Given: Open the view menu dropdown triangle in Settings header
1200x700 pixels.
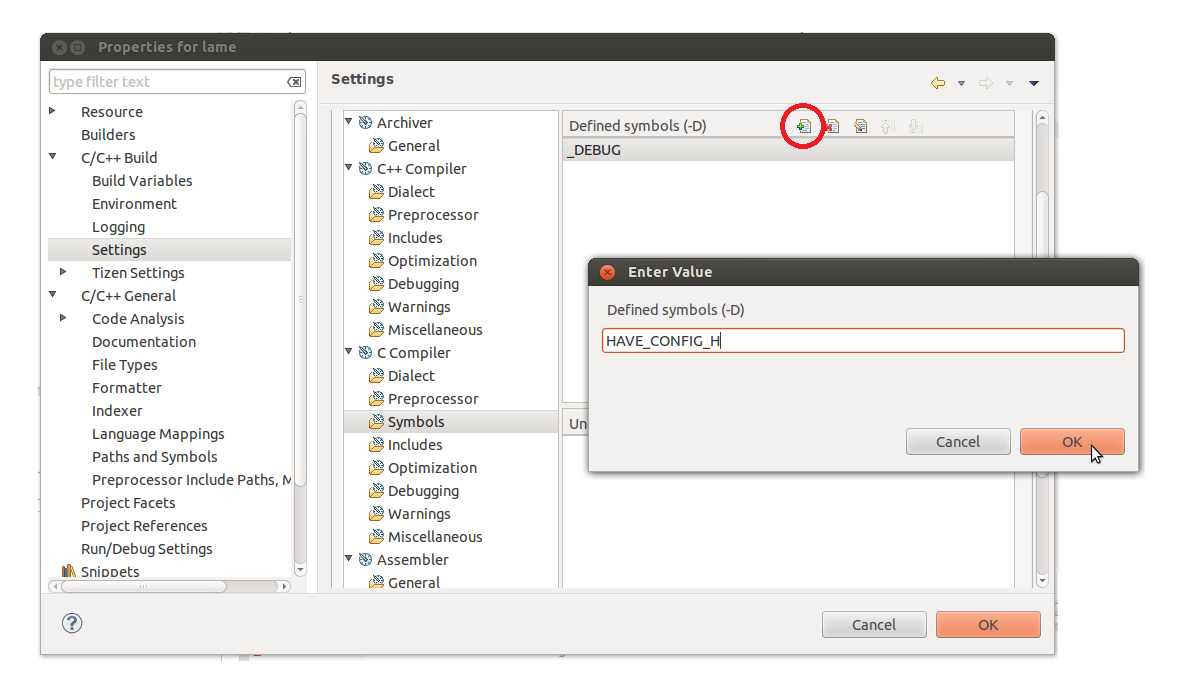Looking at the screenshot, I should (x=1034, y=83).
